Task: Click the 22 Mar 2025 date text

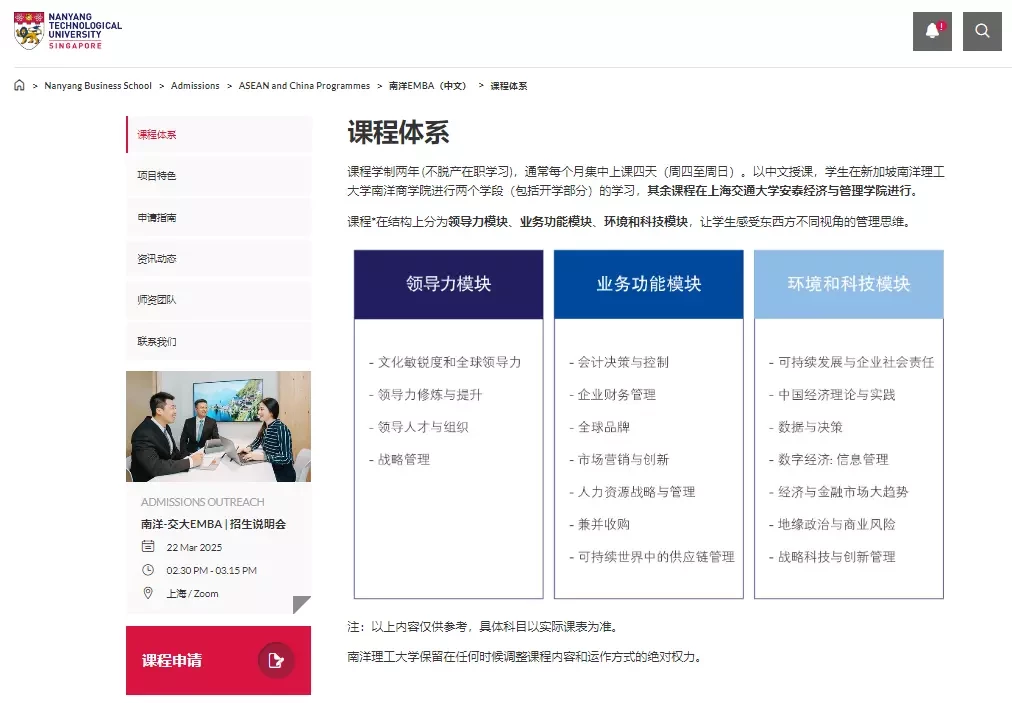Action: [x=194, y=547]
